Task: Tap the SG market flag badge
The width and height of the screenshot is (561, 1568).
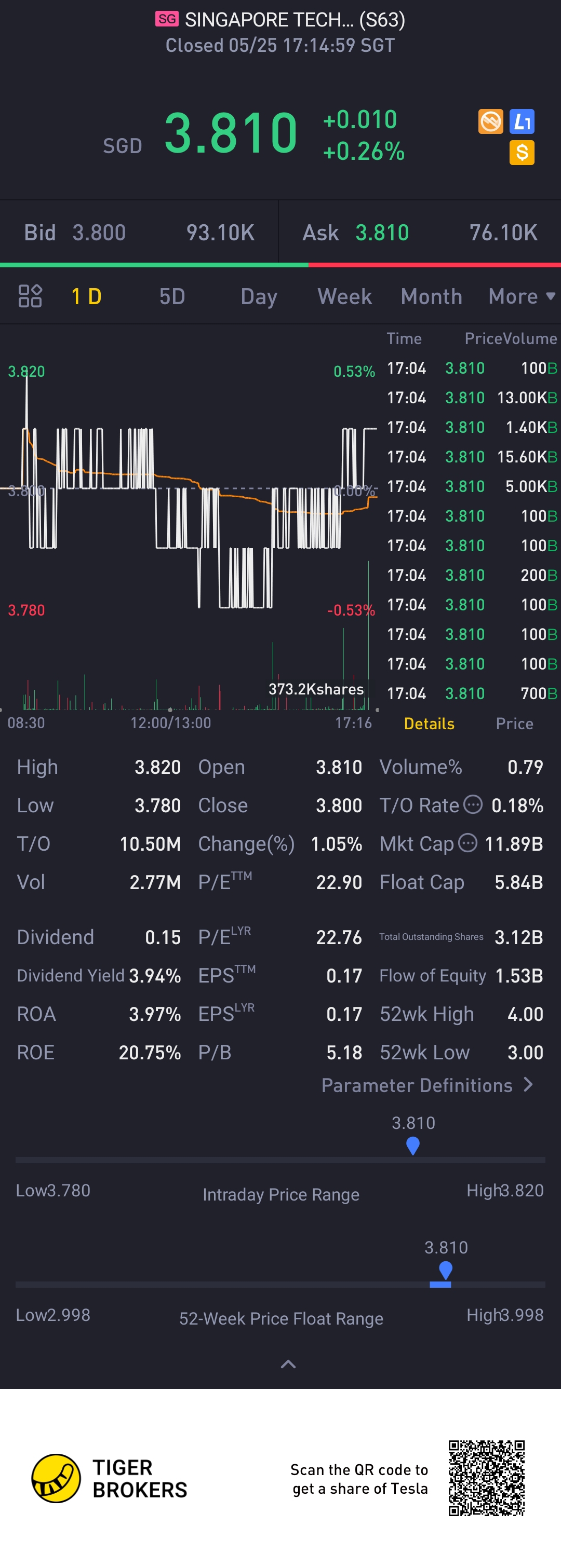Action: (167, 19)
